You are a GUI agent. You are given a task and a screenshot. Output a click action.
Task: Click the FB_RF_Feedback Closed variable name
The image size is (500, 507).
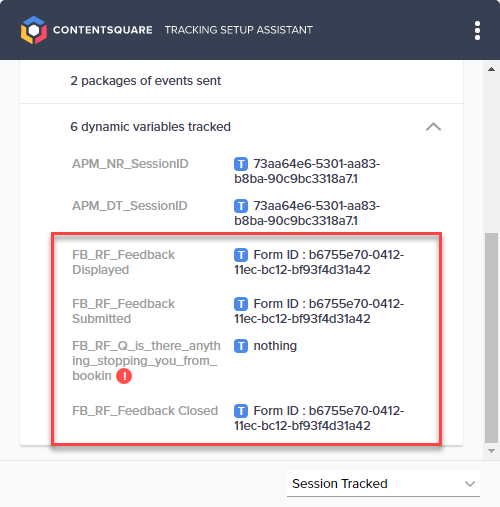[145, 411]
